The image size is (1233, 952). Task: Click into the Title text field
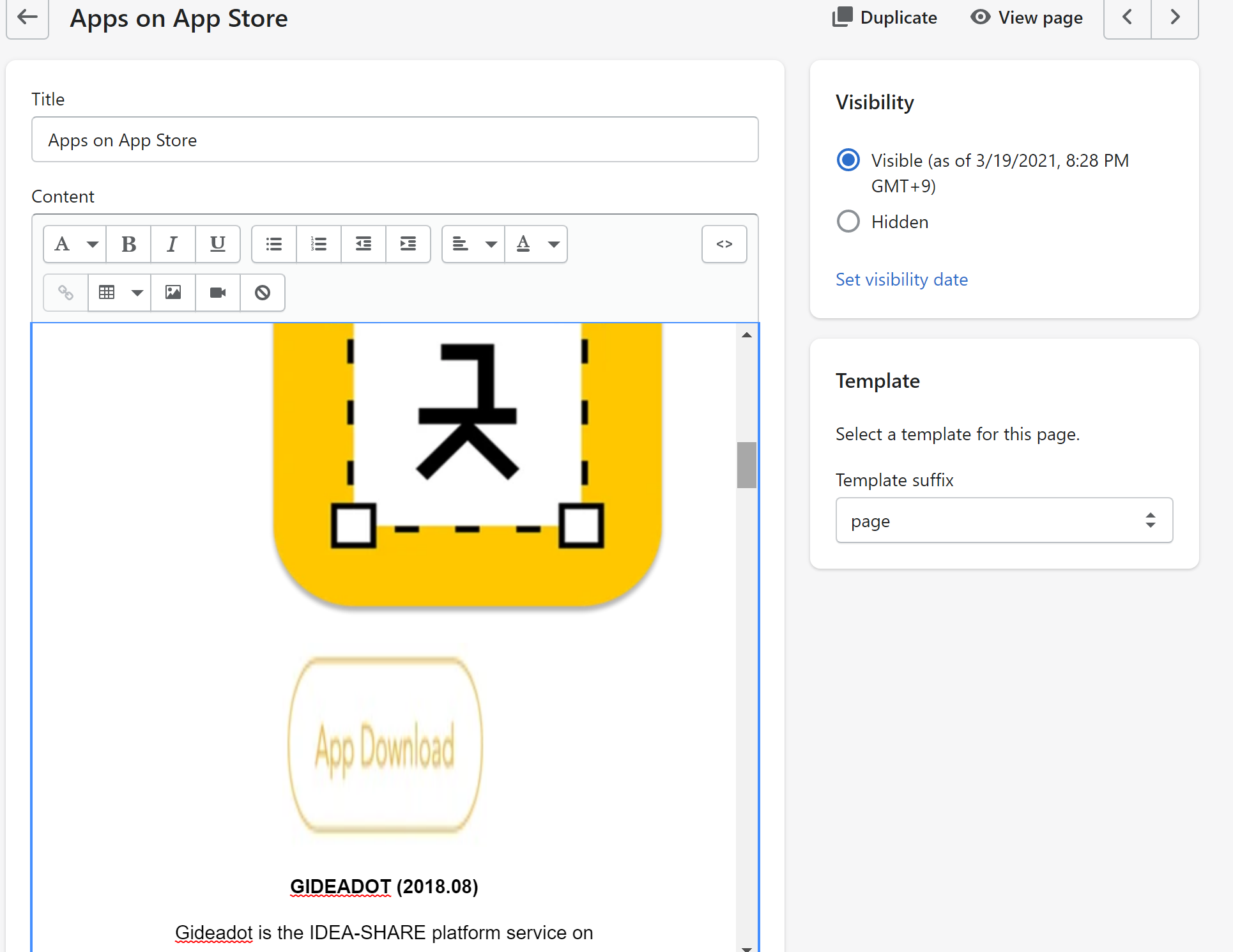(x=395, y=140)
